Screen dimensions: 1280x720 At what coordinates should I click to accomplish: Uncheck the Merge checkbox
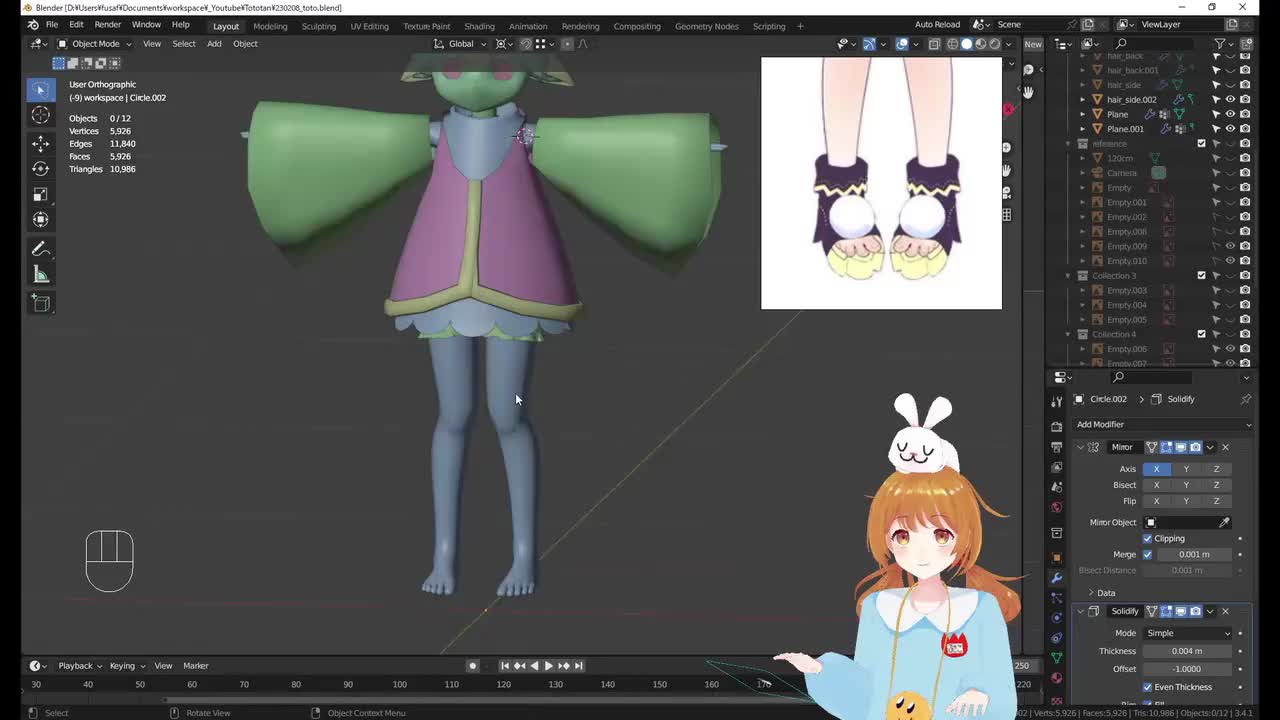click(1147, 554)
